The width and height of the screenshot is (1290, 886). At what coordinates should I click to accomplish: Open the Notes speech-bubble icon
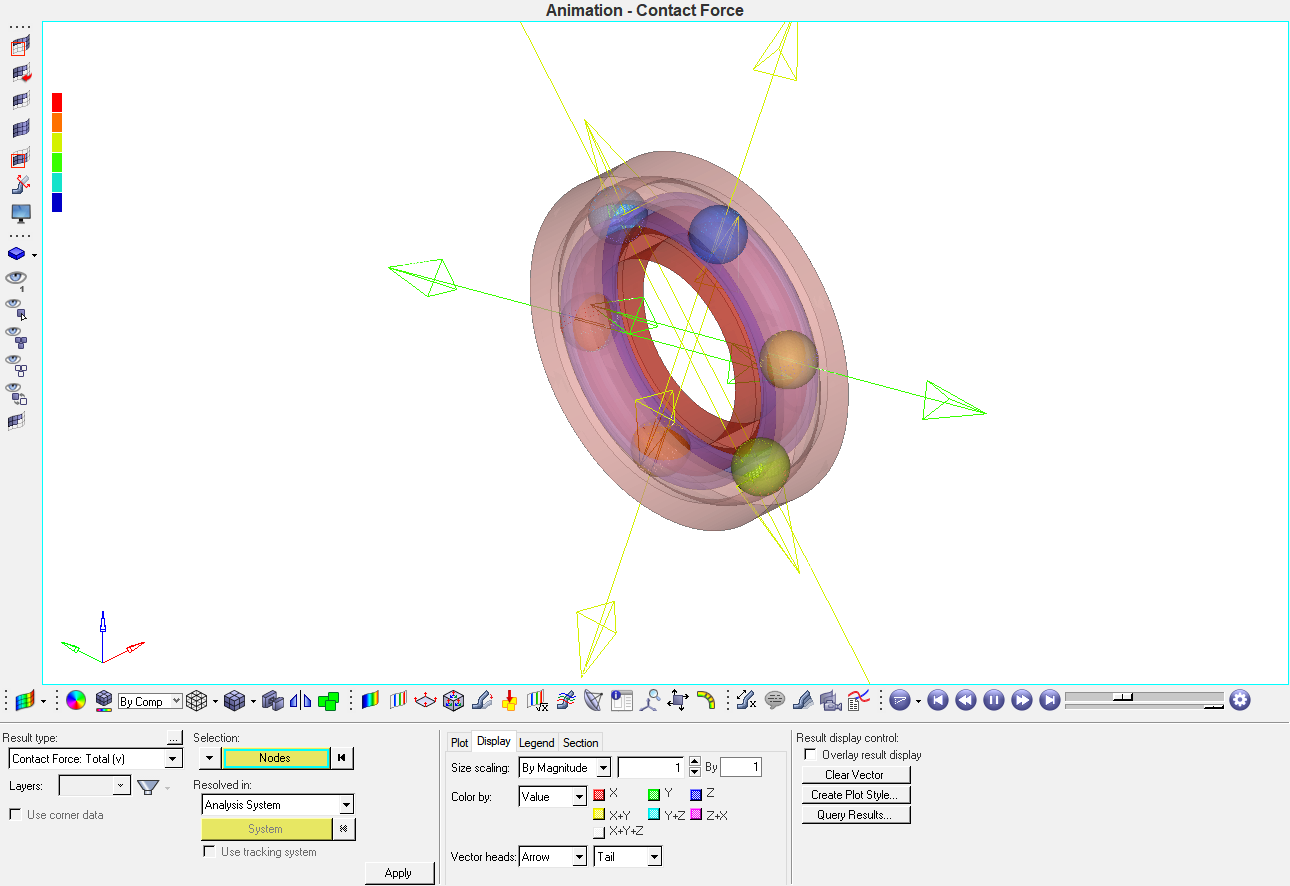(x=775, y=700)
